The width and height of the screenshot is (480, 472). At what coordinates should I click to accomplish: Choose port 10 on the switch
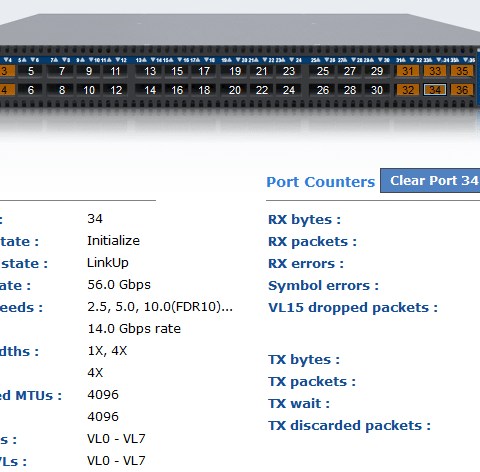click(x=89, y=90)
